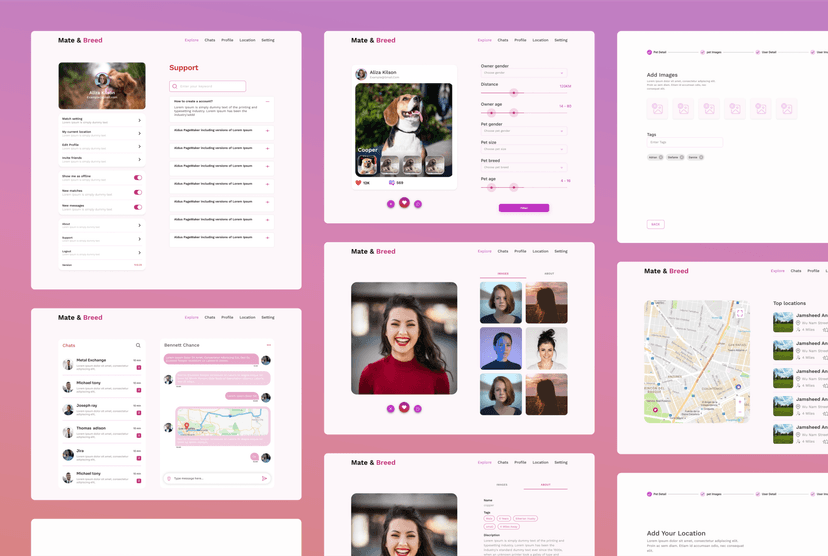The width and height of the screenshot is (828, 556).
Task: Open the Pet size dropdown
Action: coord(525,149)
